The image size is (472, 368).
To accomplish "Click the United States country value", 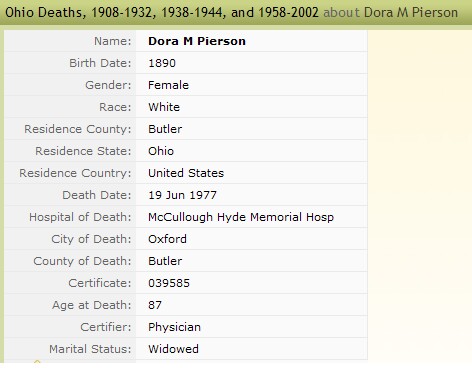I will 186,173.
